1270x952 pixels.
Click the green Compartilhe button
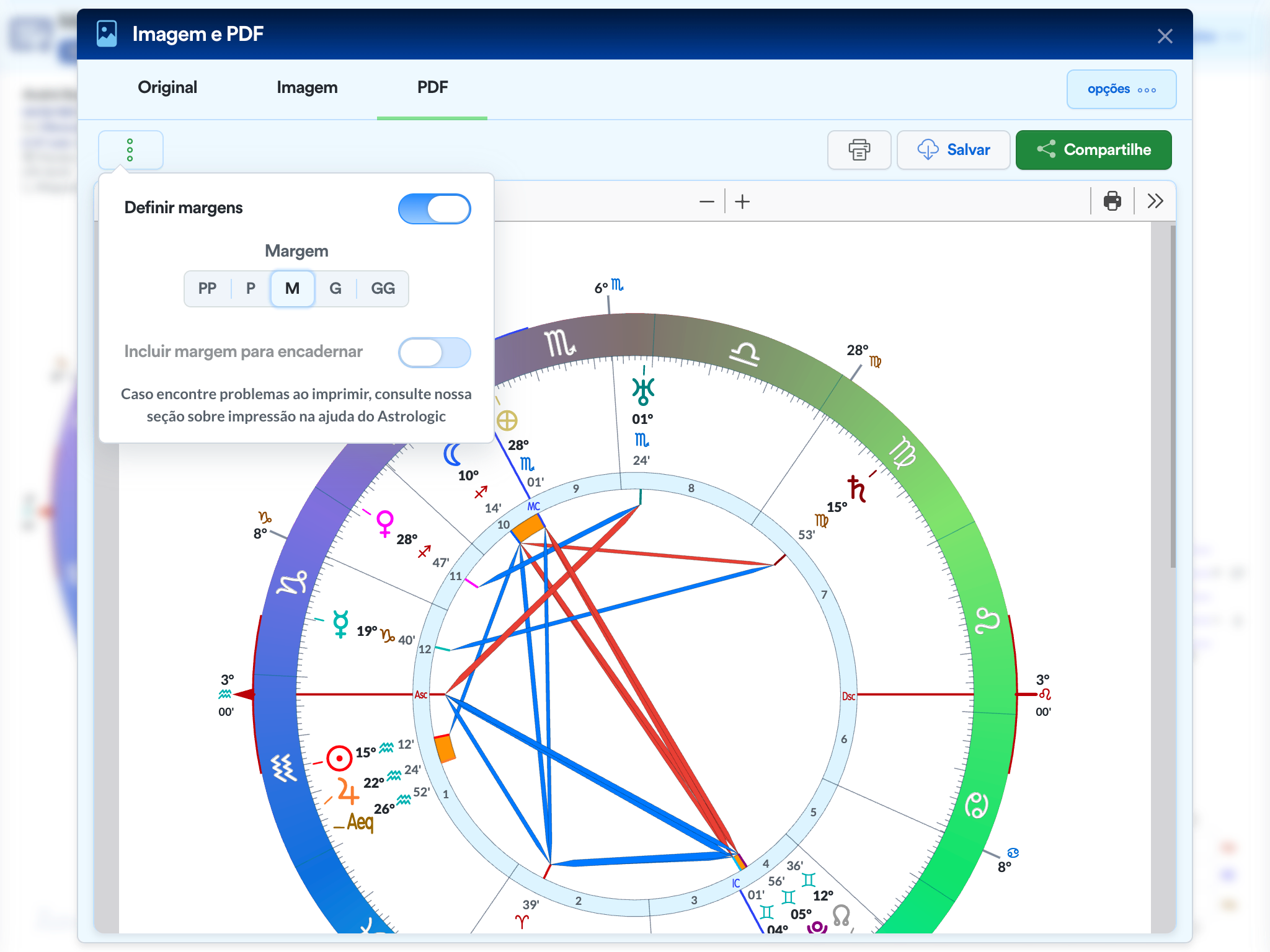1093,150
